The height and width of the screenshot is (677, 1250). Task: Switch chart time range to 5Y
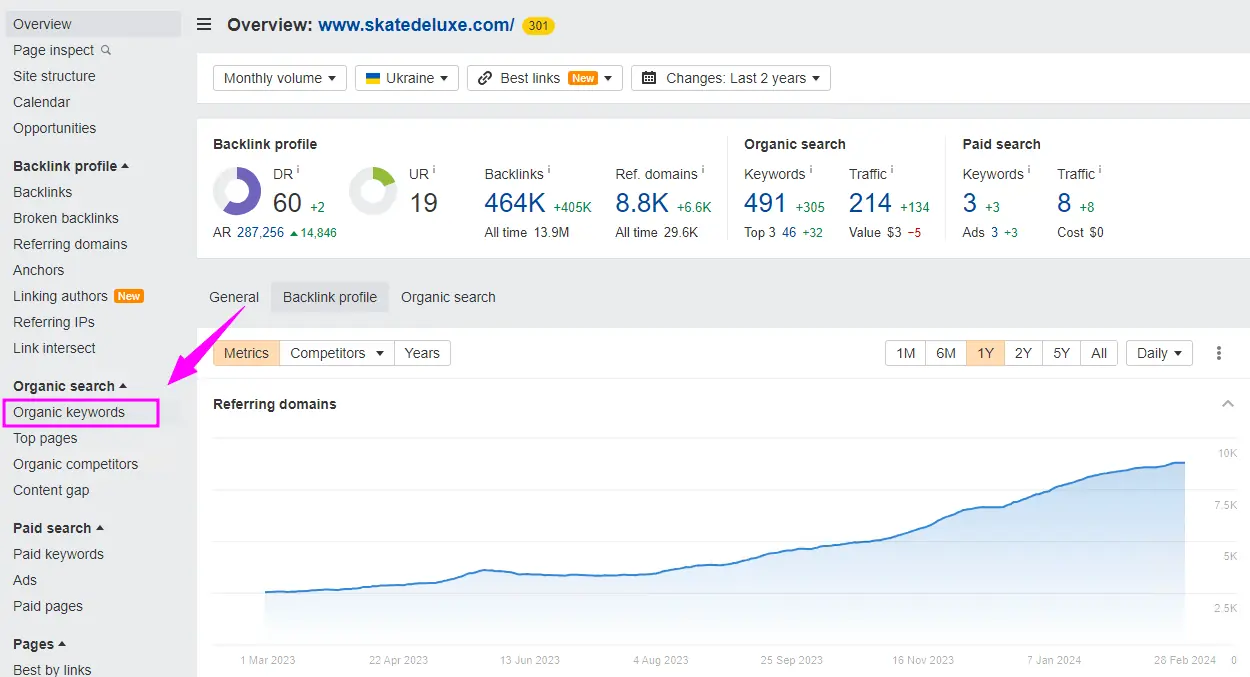point(1061,353)
